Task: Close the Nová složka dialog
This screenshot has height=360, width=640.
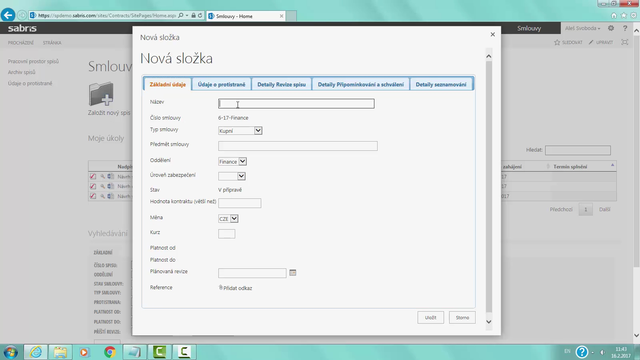Action: 493,34
